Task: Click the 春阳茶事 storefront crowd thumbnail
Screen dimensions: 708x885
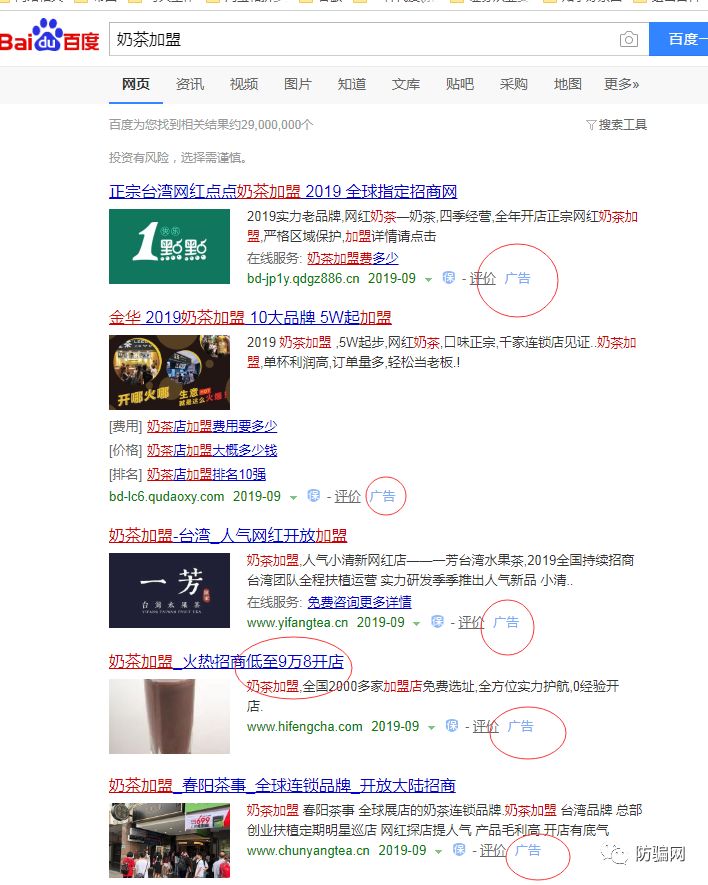Action: point(169,840)
